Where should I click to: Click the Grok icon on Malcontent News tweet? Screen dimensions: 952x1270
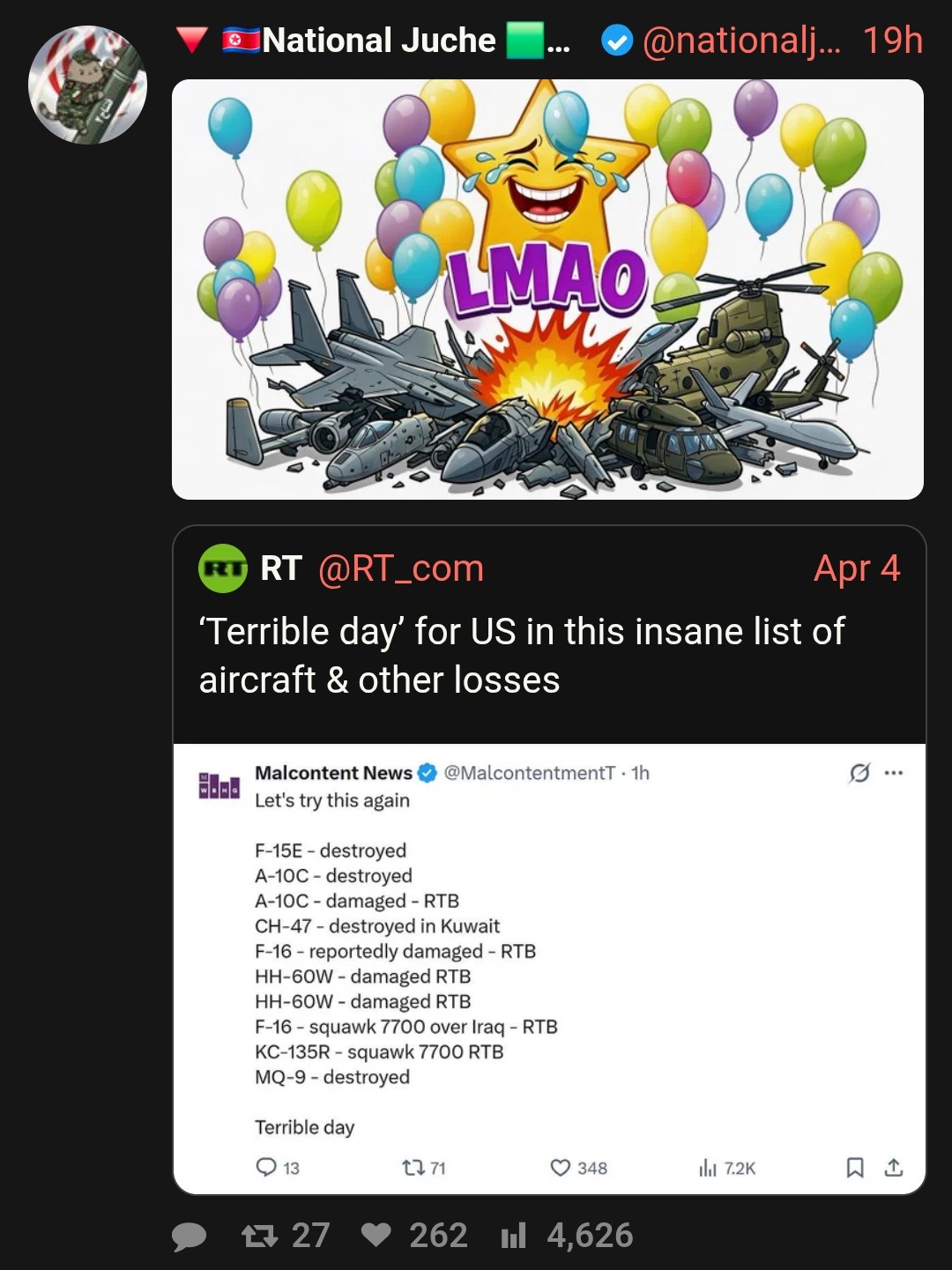(859, 773)
